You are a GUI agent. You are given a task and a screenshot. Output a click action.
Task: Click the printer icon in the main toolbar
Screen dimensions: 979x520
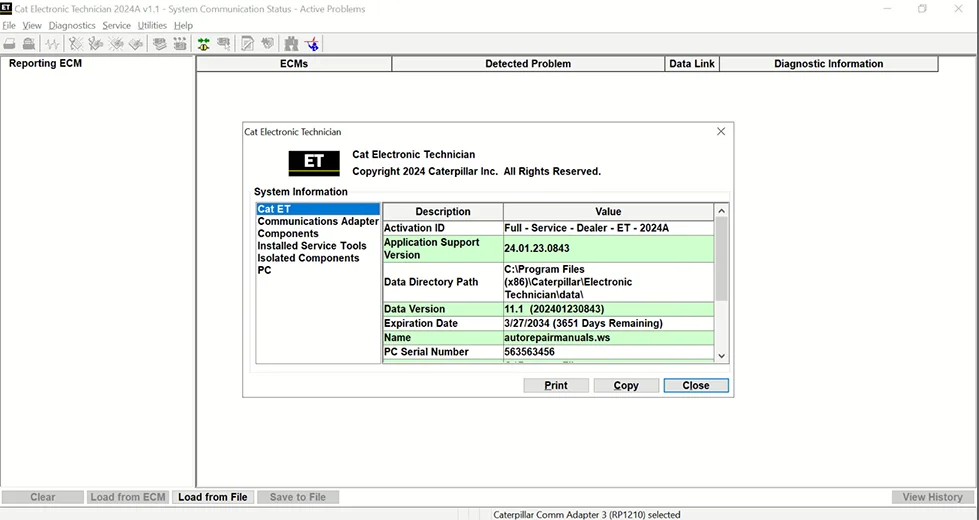(10, 44)
